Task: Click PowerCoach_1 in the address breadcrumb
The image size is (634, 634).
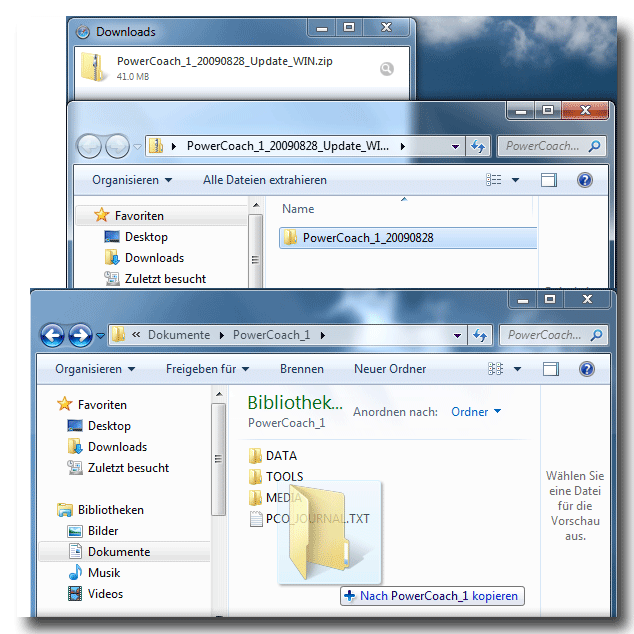Action: coord(271,335)
